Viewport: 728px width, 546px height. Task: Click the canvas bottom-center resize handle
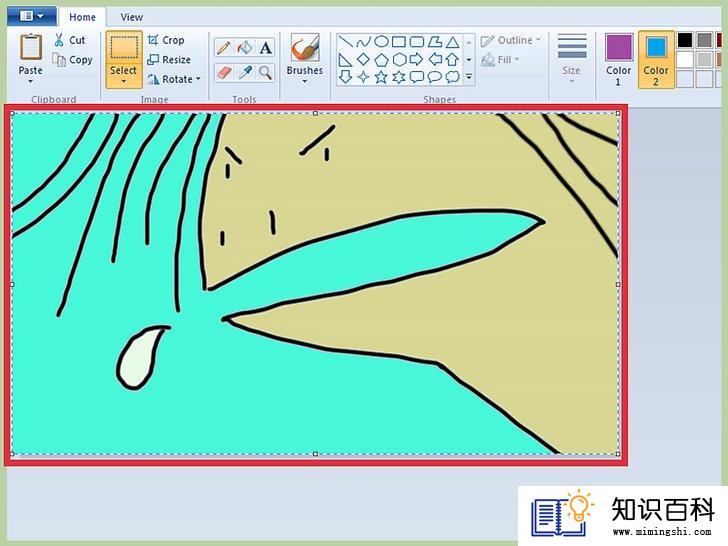315,454
